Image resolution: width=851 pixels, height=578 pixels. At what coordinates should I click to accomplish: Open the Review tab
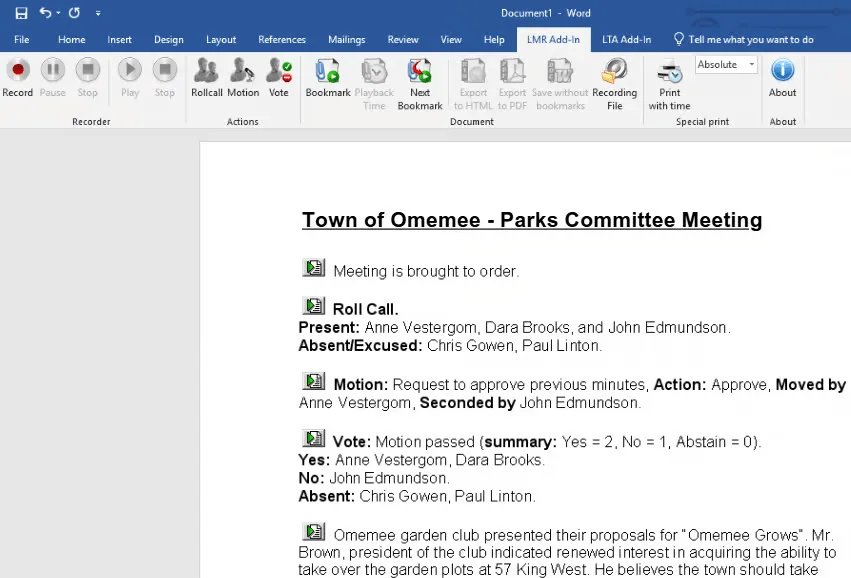pos(403,40)
